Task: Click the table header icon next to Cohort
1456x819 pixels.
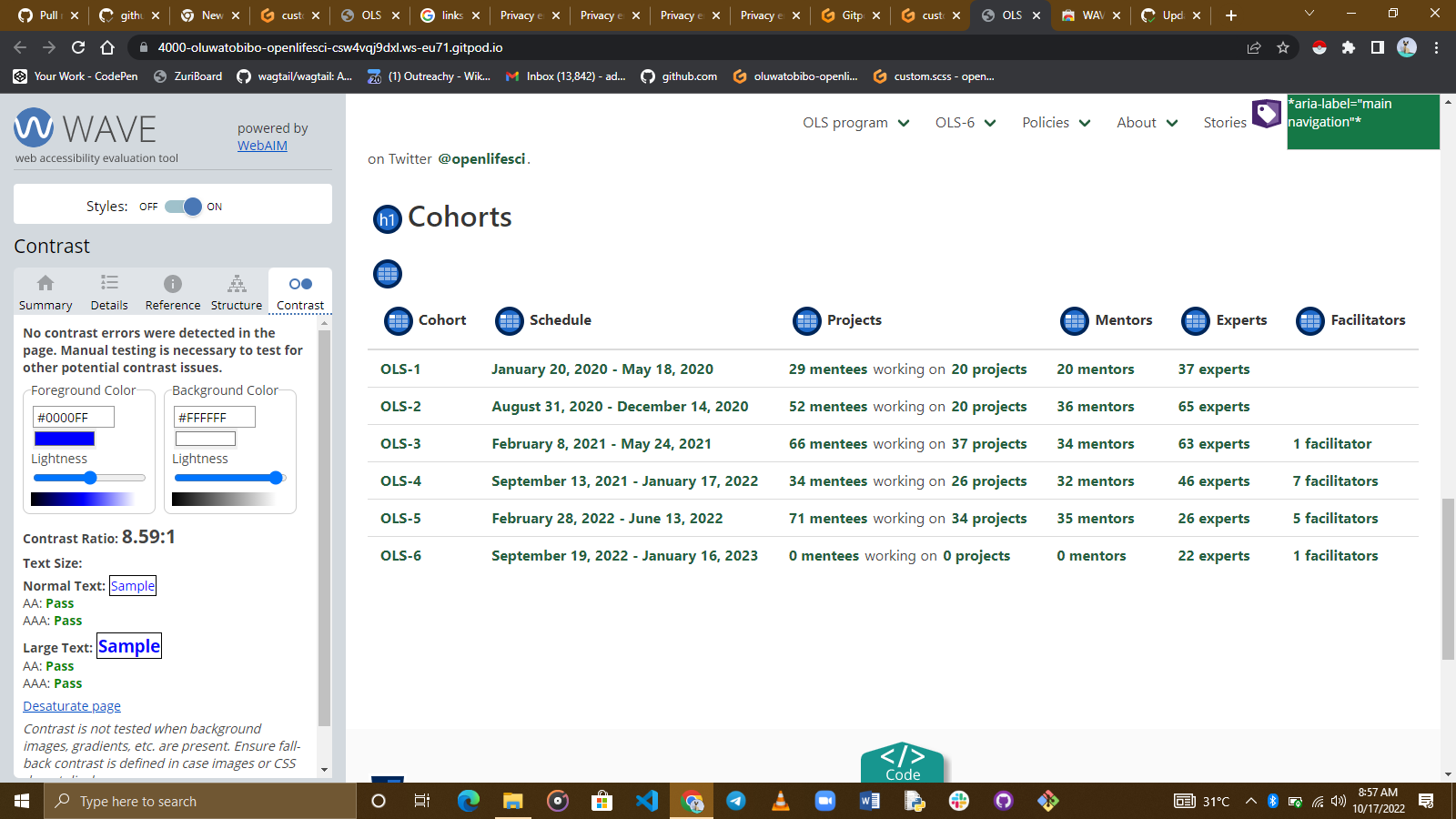Action: click(x=399, y=321)
